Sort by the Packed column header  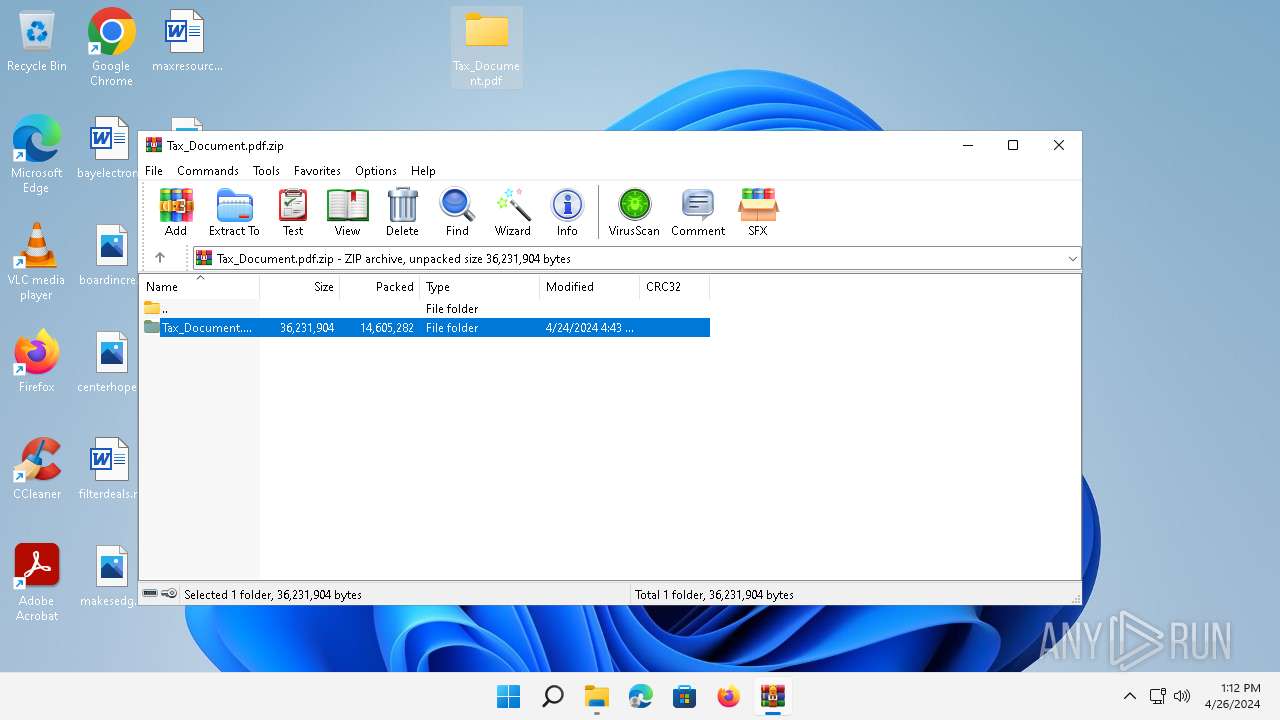click(380, 287)
